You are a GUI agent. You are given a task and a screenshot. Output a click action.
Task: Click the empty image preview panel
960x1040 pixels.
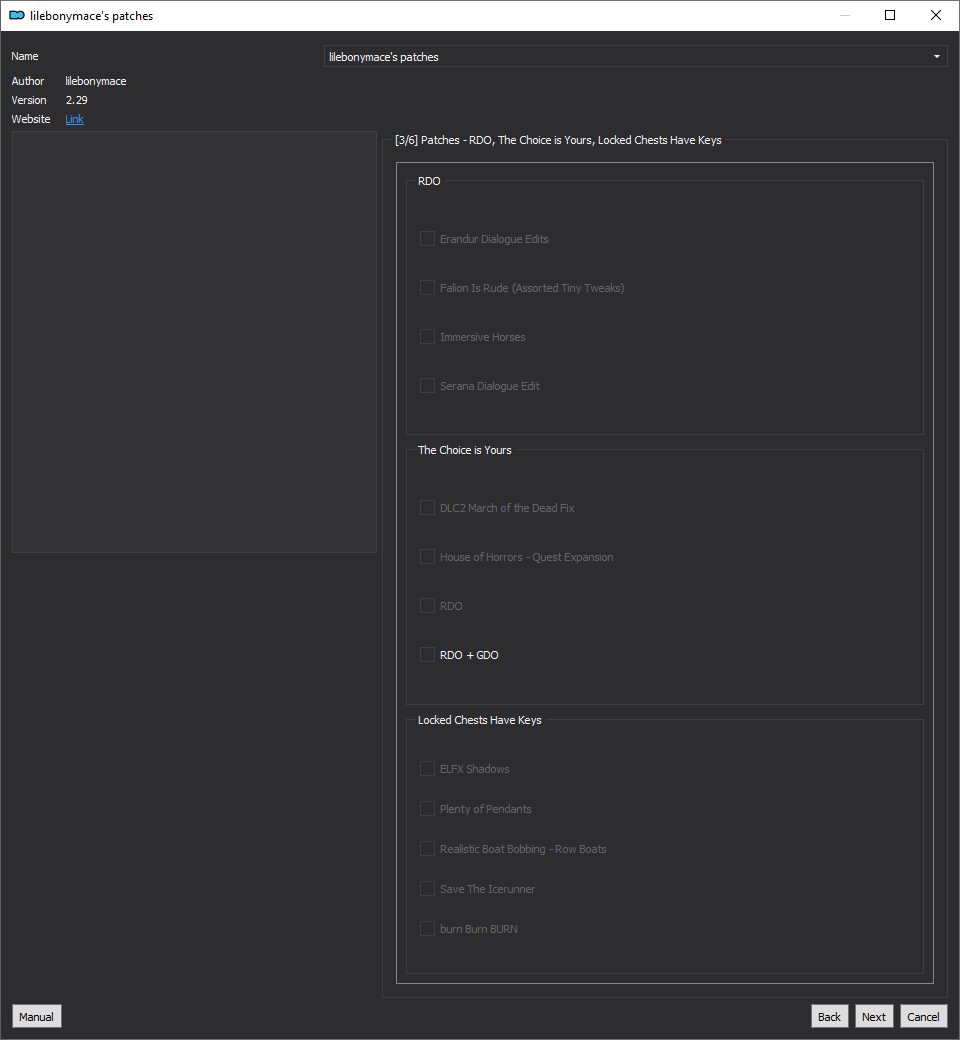tap(194, 342)
